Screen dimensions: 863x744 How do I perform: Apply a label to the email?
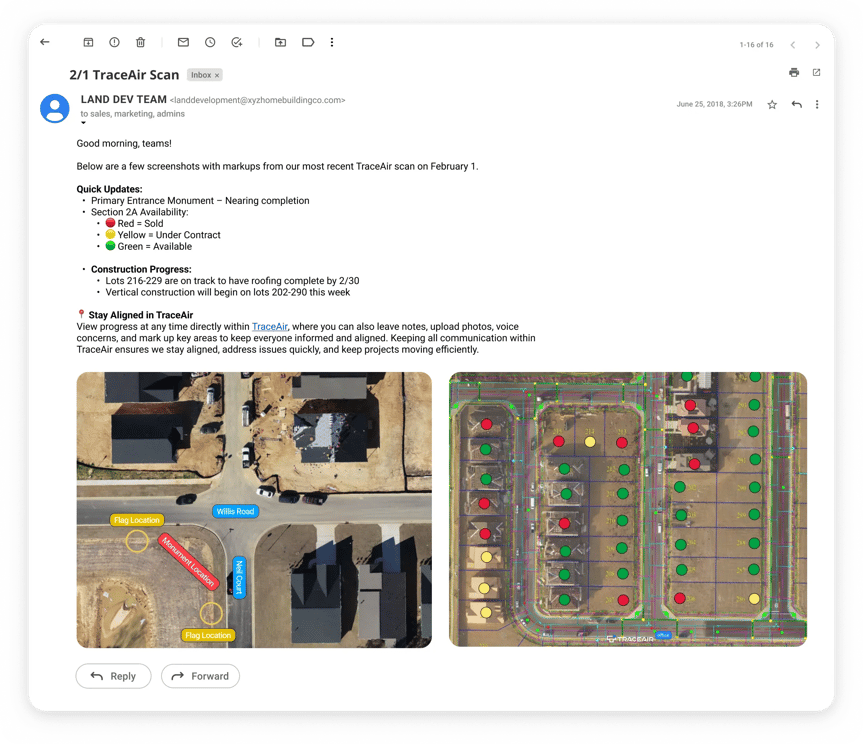307,42
